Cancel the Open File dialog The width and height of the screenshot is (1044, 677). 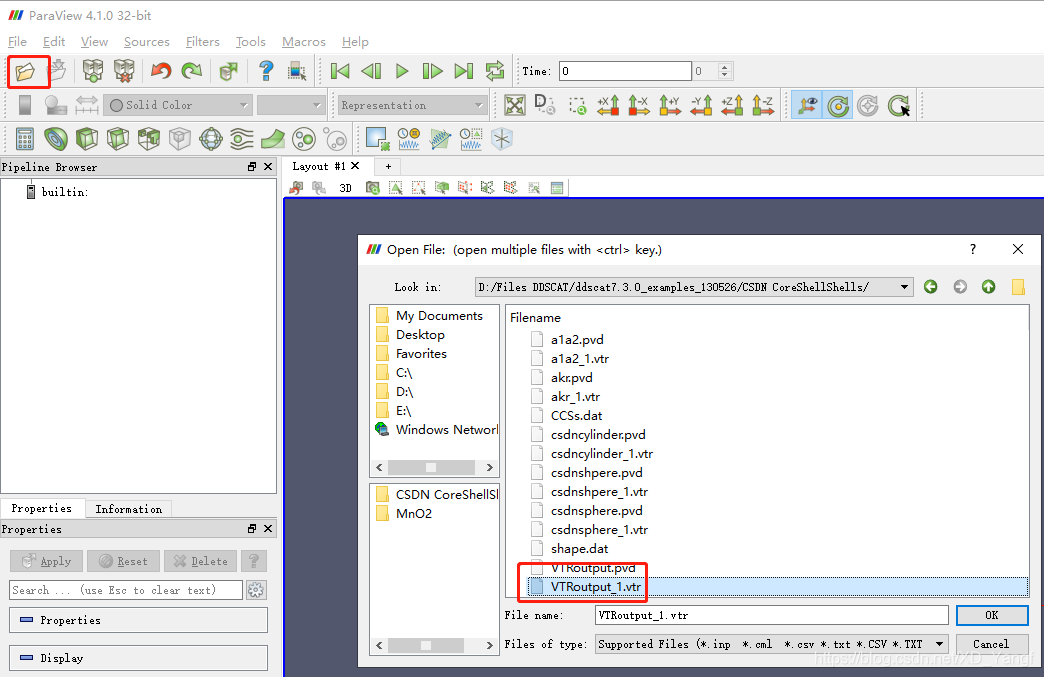coord(991,644)
